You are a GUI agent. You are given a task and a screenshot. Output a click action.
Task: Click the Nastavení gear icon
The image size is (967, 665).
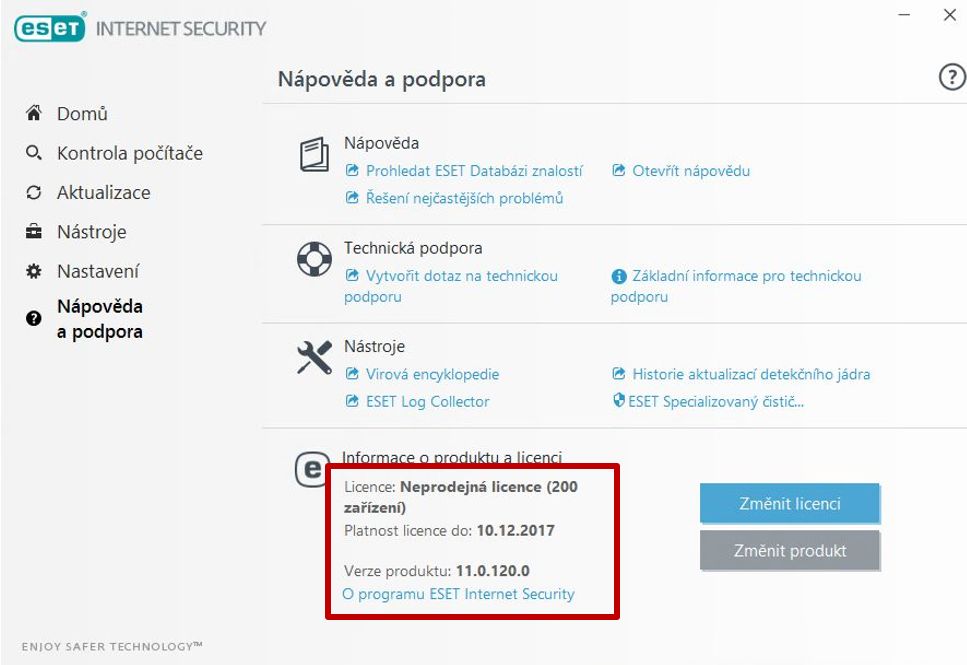[x=34, y=271]
